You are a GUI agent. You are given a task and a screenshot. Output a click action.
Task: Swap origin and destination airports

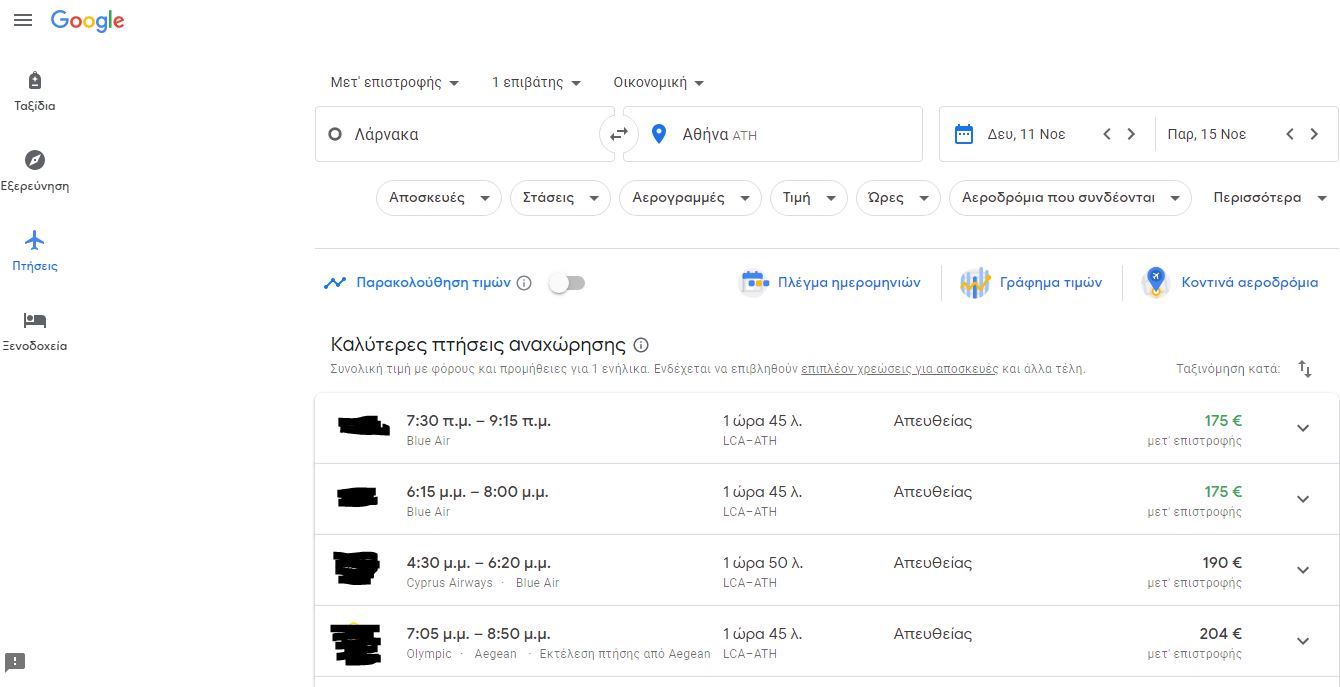point(619,134)
